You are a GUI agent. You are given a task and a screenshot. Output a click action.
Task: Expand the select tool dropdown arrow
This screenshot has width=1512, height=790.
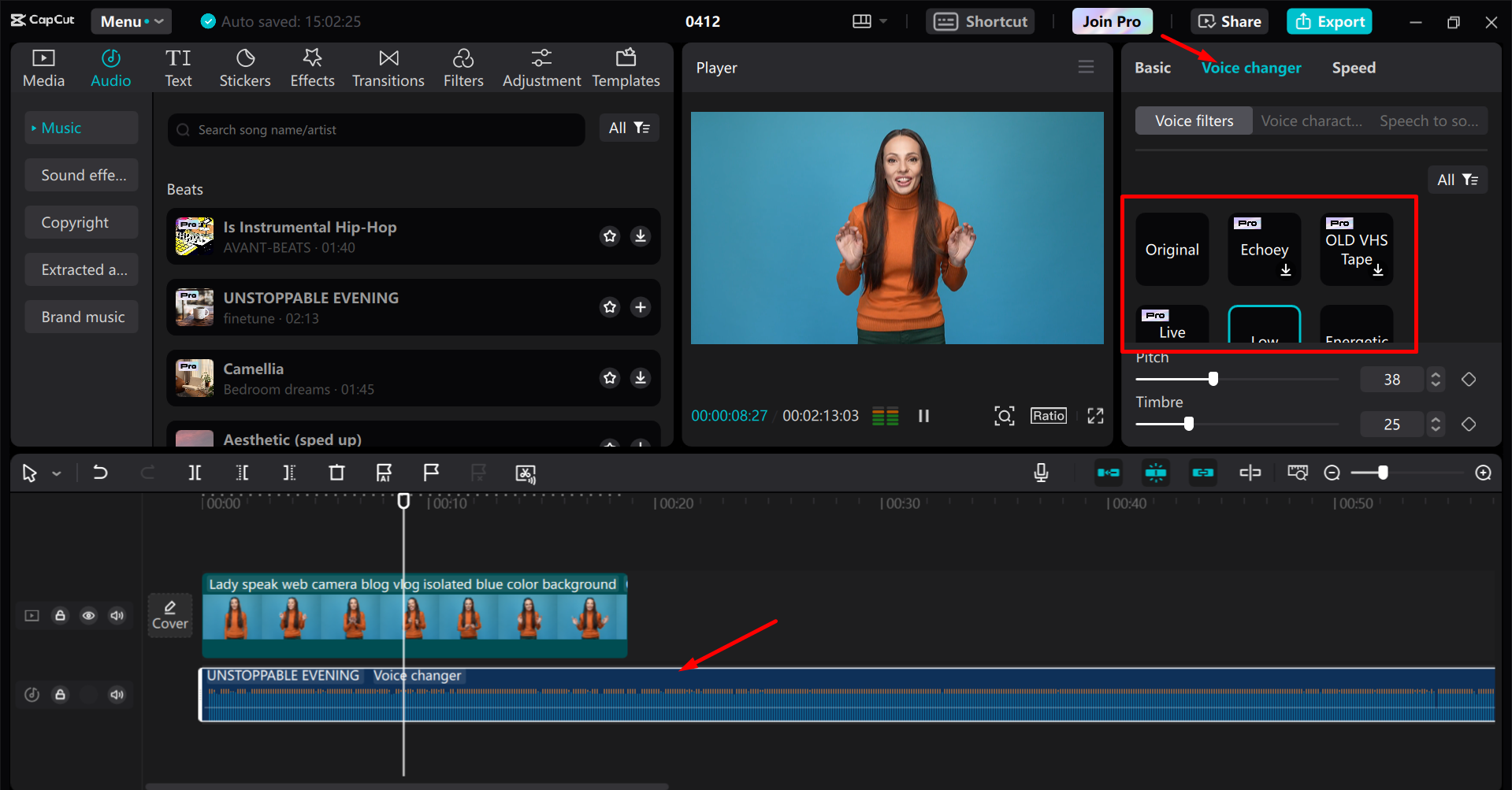pyautogui.click(x=57, y=473)
